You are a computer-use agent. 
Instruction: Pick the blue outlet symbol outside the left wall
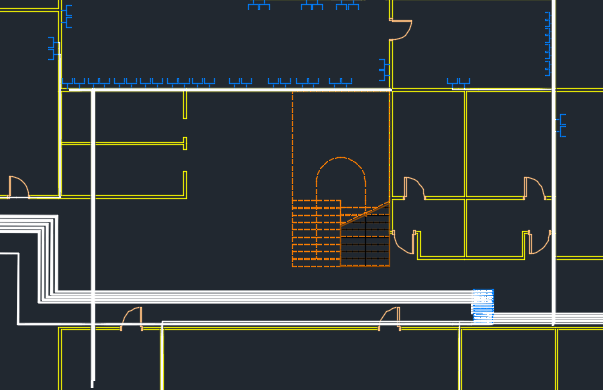point(53,48)
